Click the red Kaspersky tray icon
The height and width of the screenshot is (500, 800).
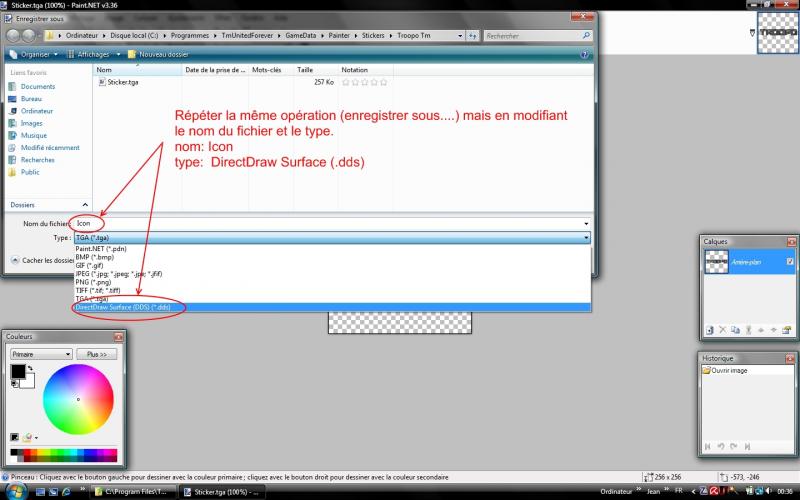[714, 491]
